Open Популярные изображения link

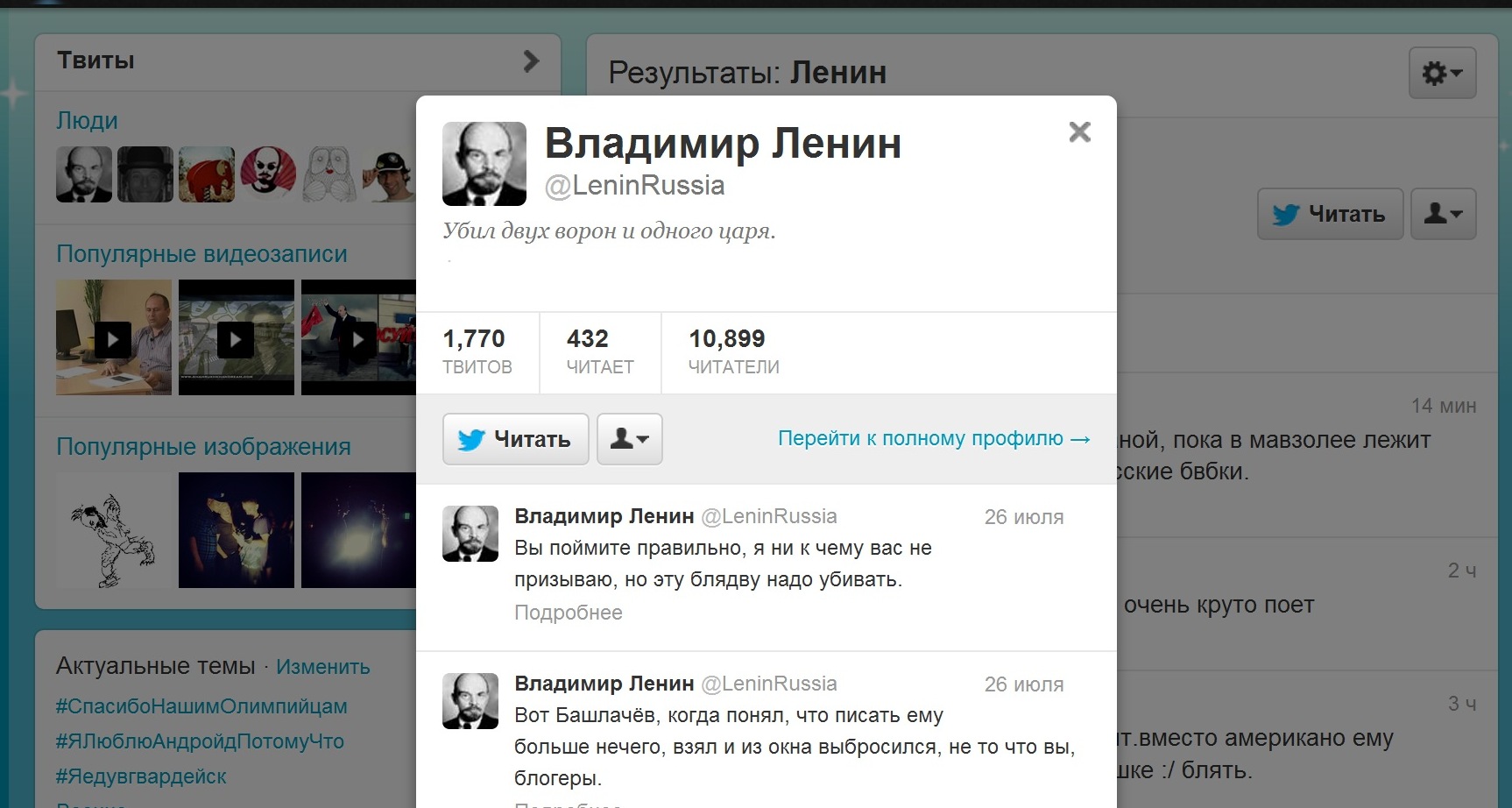coord(203,447)
